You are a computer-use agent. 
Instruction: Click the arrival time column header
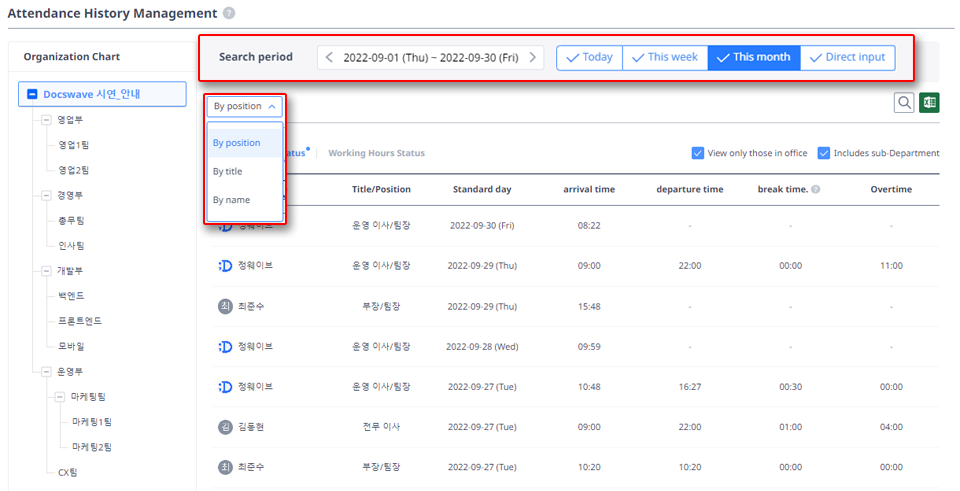coord(589,189)
